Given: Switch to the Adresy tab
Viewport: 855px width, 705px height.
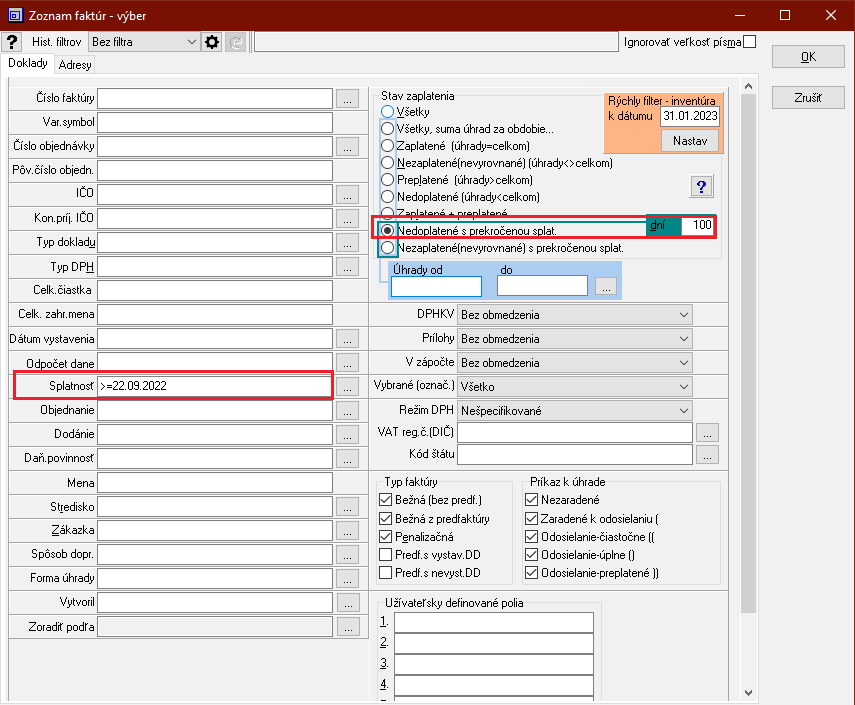Looking at the screenshot, I should 75,65.
